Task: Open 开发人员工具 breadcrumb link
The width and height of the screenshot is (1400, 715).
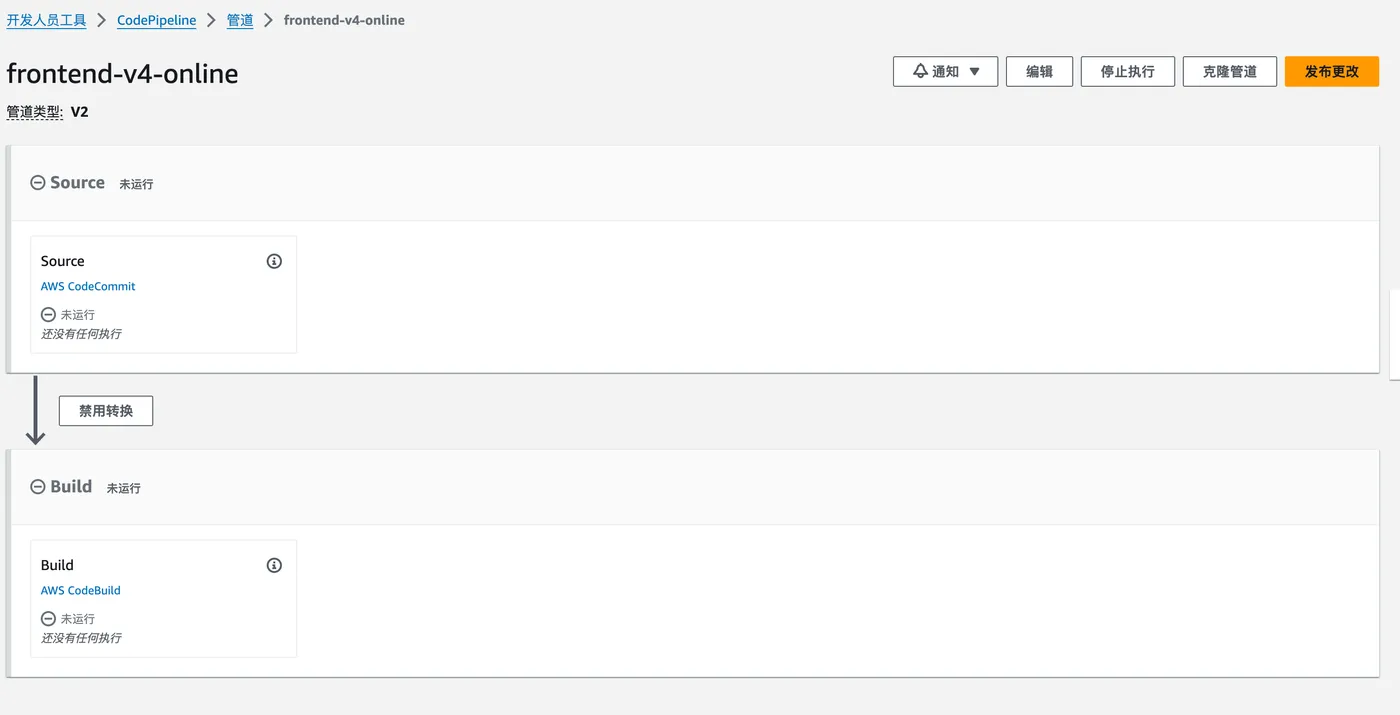Action: 47,20
